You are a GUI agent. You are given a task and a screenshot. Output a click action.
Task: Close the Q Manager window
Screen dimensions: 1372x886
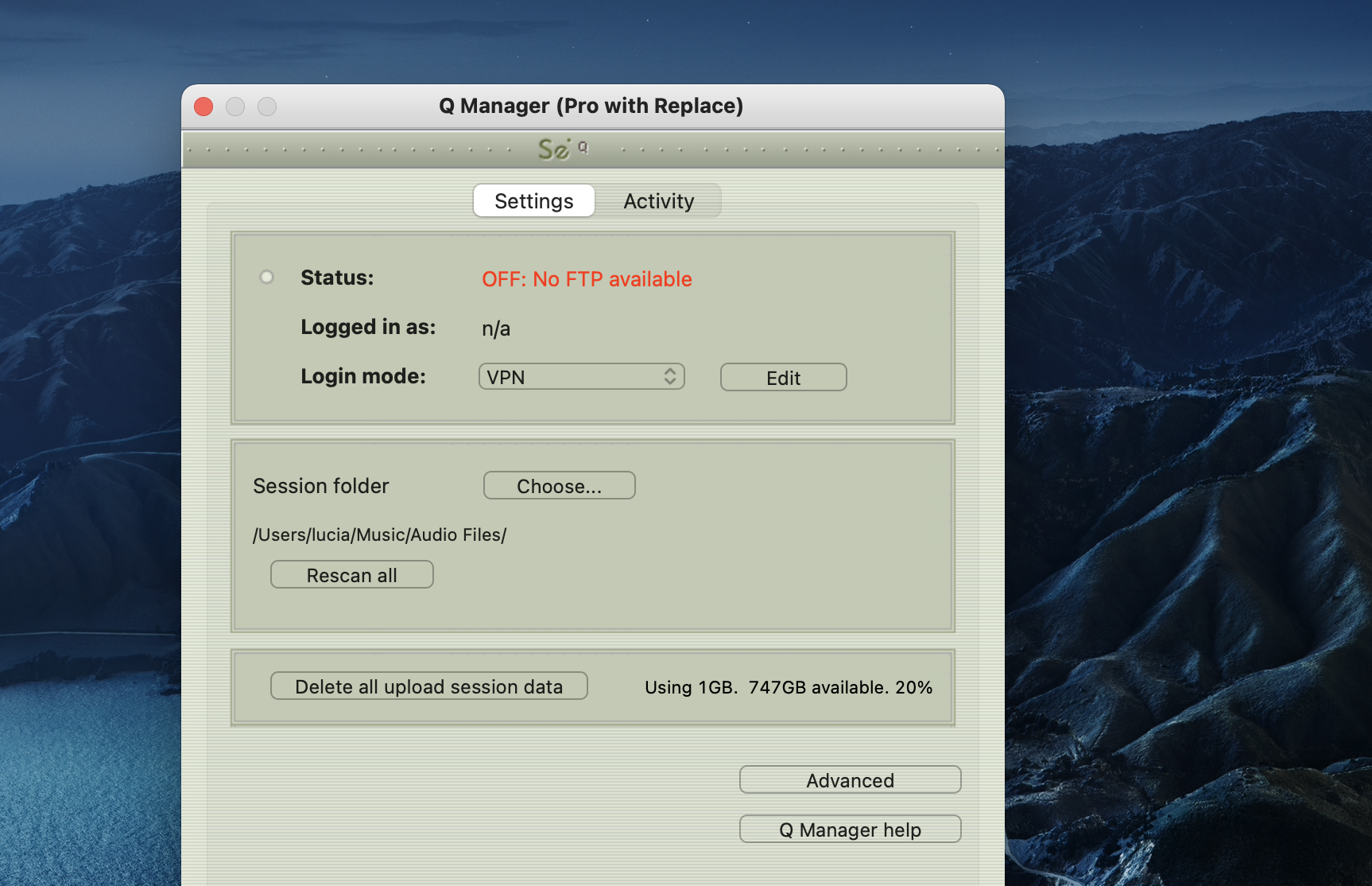point(203,107)
